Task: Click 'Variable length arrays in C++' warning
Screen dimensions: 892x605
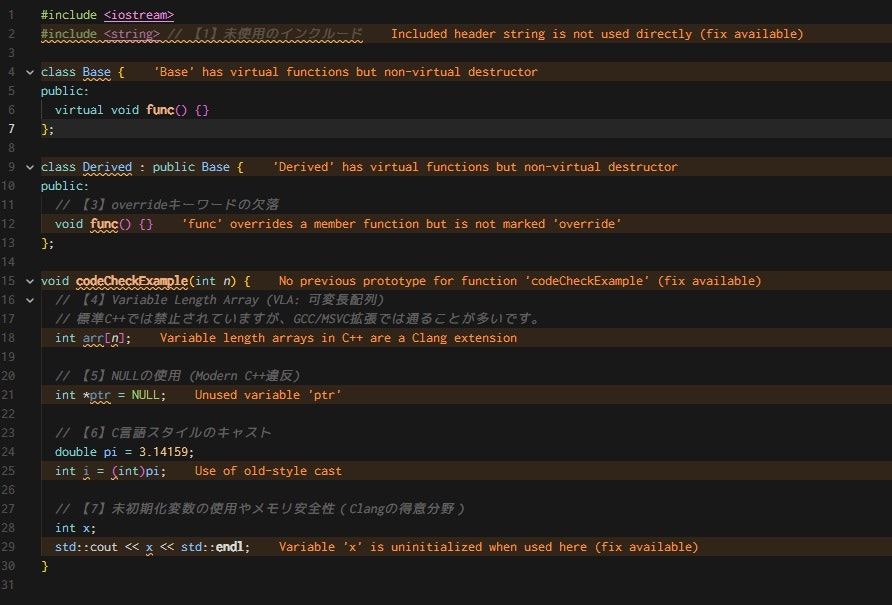Action: (338, 338)
